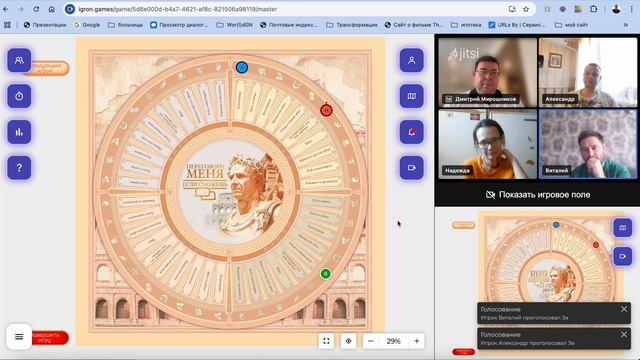Screen dimensions: 640x360
Task: Open мой сайт bookmark folder
Action: [x=571, y=25]
